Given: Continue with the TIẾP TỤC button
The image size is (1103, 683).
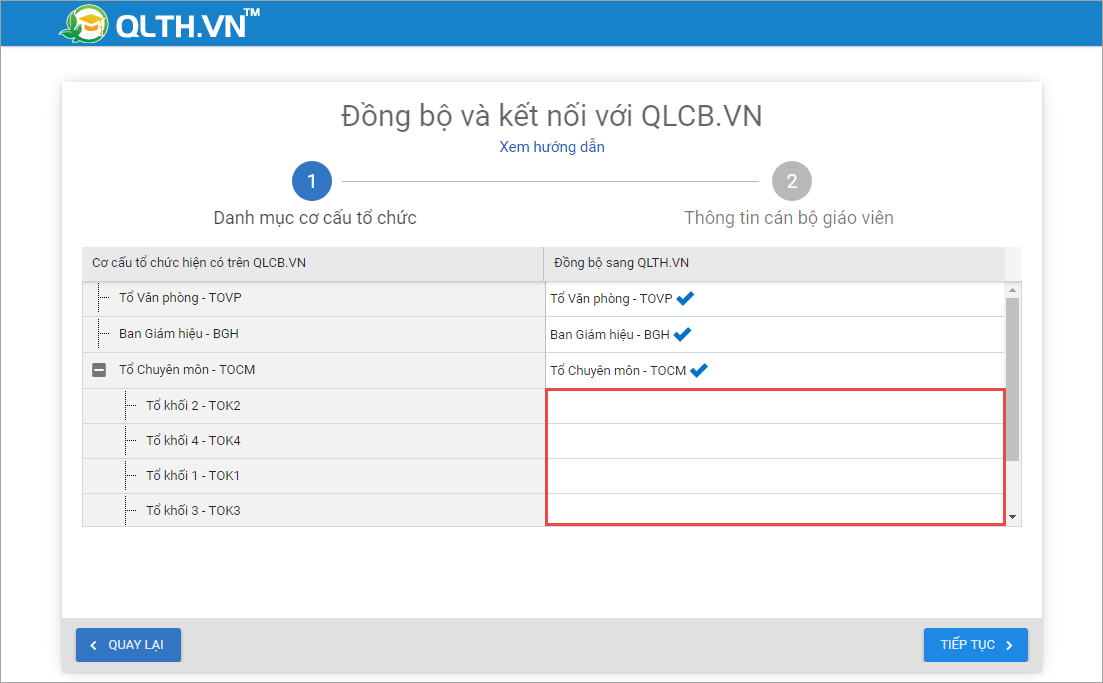Looking at the screenshot, I should pos(976,645).
